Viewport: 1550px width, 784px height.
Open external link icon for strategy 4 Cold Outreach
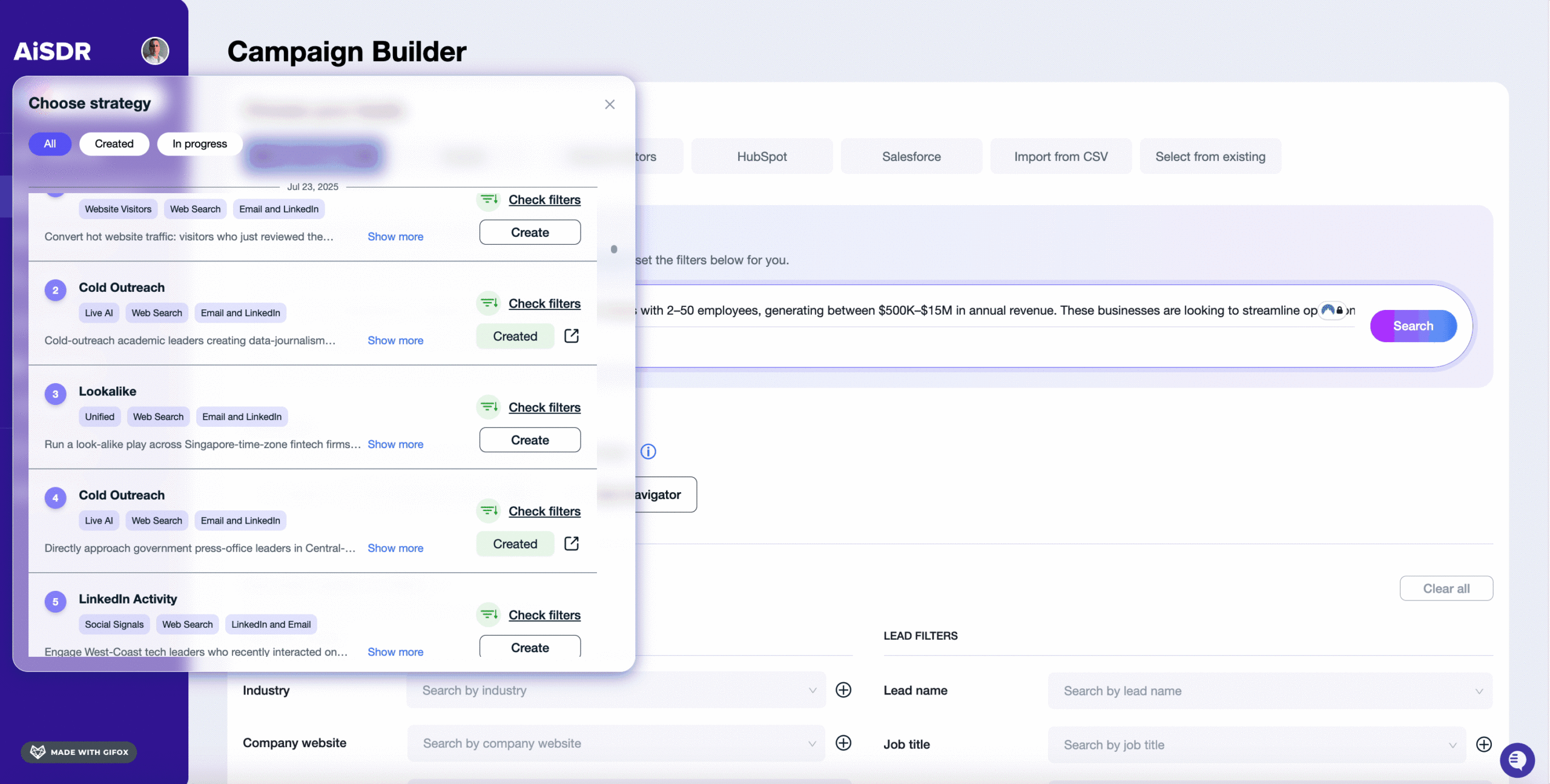[x=571, y=544]
